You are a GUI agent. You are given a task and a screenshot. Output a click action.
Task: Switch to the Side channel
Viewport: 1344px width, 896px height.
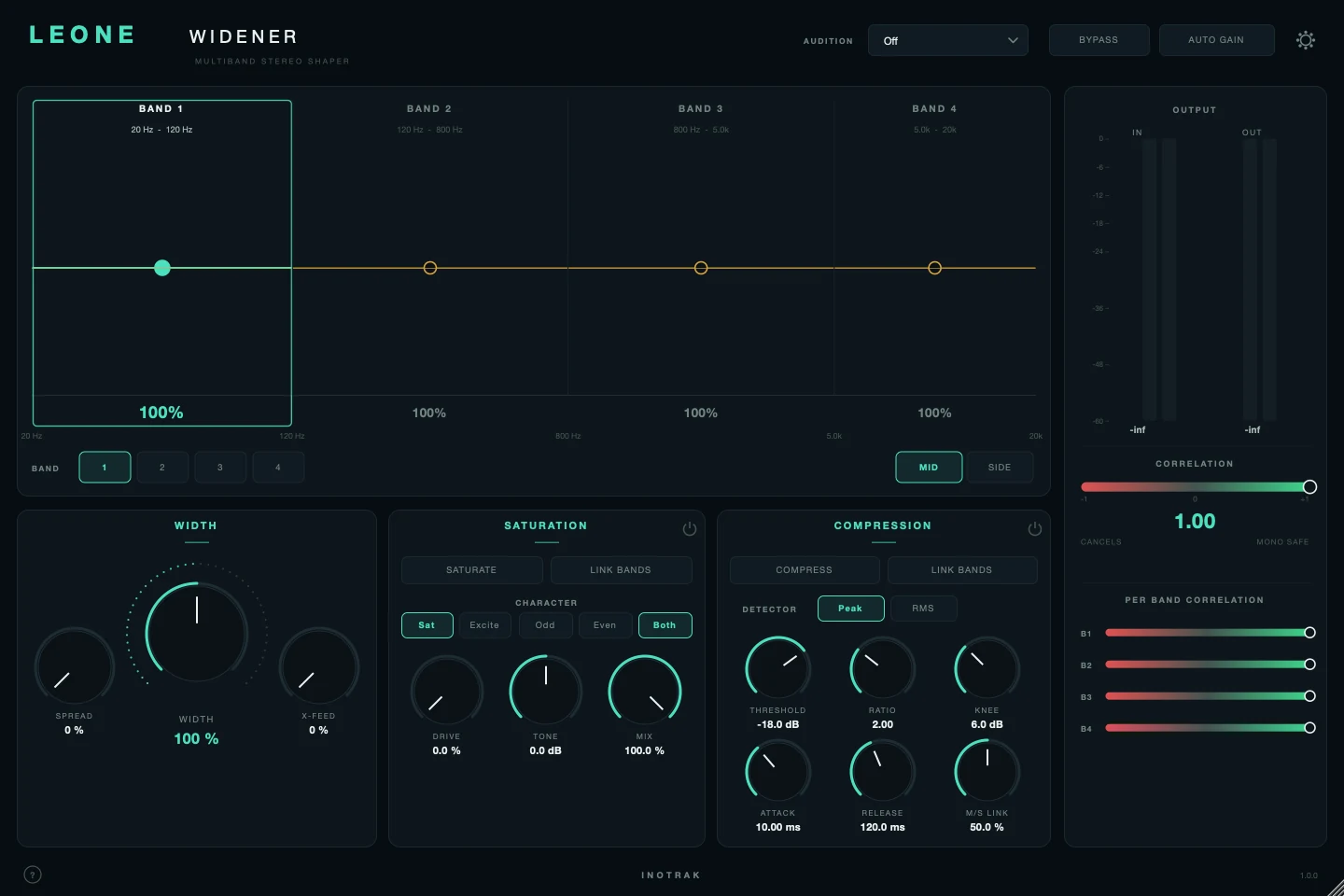click(1000, 468)
